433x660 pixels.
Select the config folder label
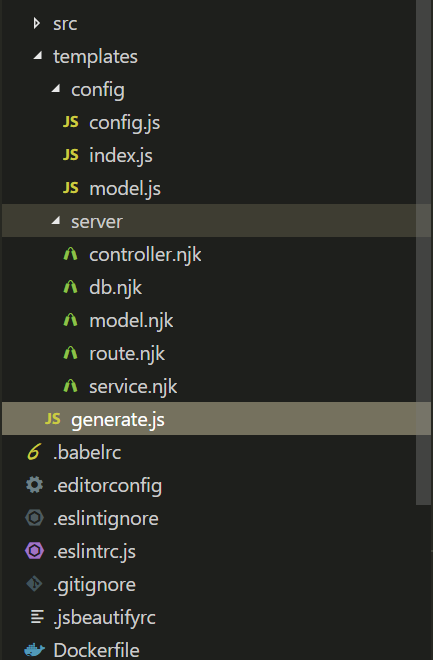(x=98, y=90)
